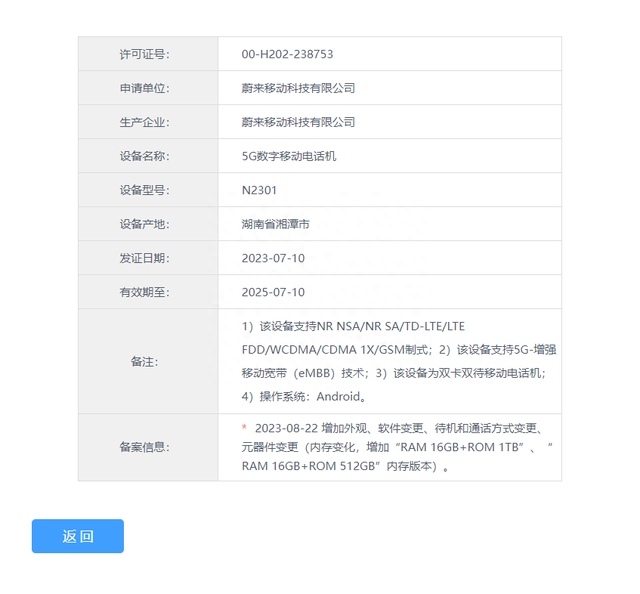Viewport: 640px width, 594px height.
Task: Click the 备注 label
Action: click(144, 361)
